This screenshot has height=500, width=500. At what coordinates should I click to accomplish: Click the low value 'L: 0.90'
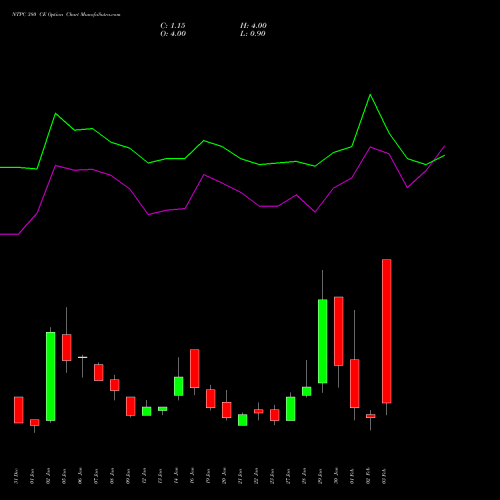pos(253,34)
